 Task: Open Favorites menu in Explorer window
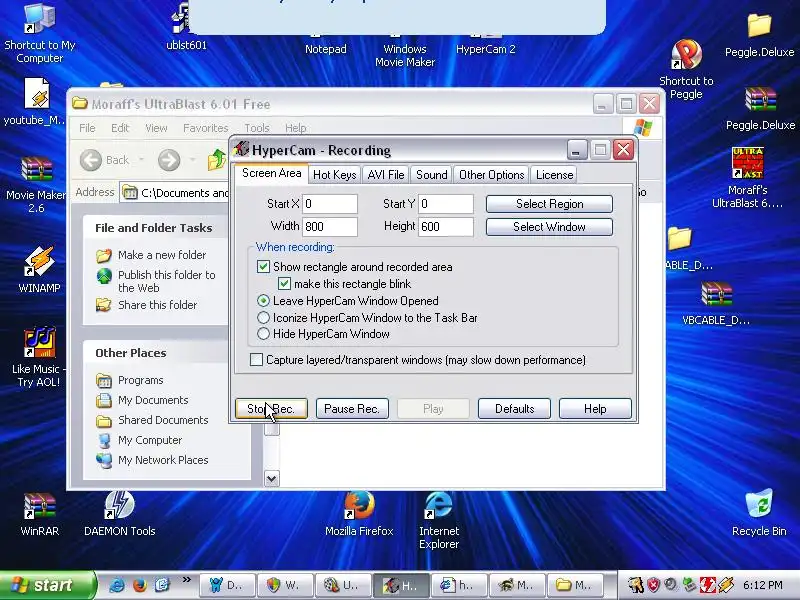coord(206,128)
